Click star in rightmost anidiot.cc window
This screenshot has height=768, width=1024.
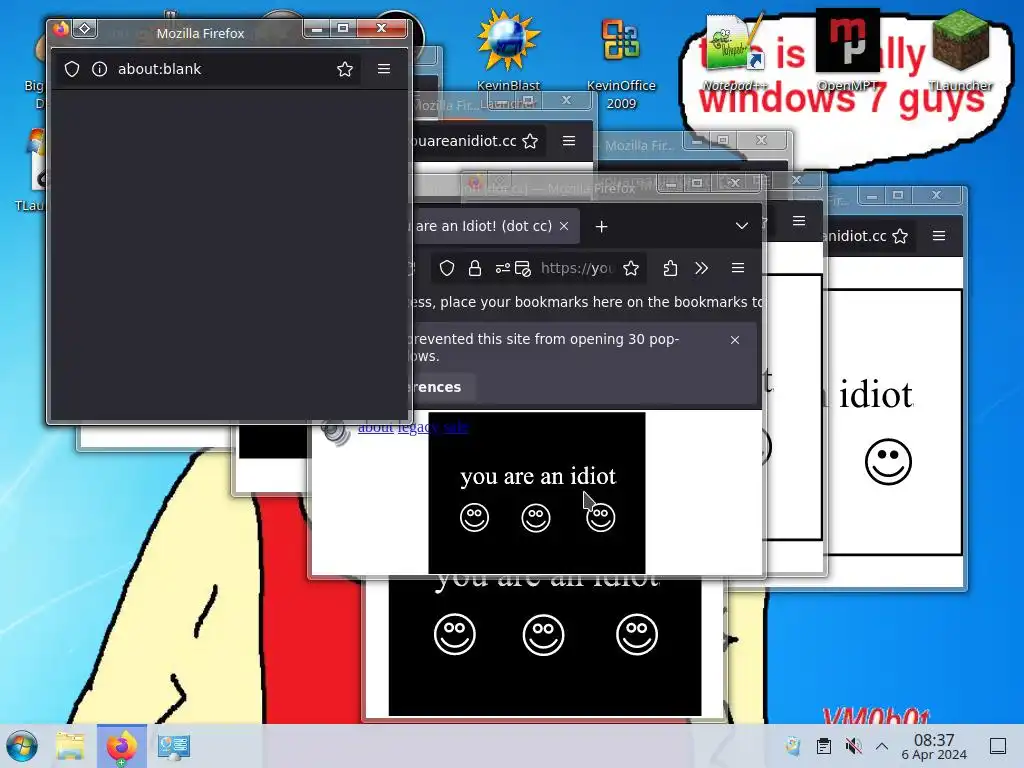coord(900,236)
